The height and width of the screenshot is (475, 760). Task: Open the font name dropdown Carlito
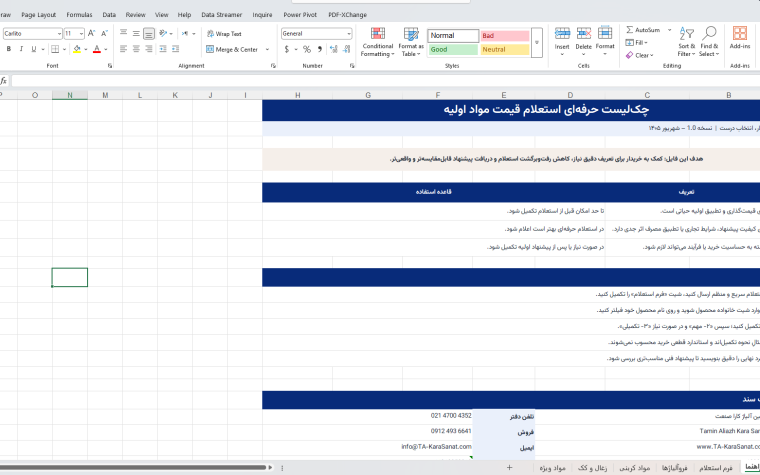59,34
